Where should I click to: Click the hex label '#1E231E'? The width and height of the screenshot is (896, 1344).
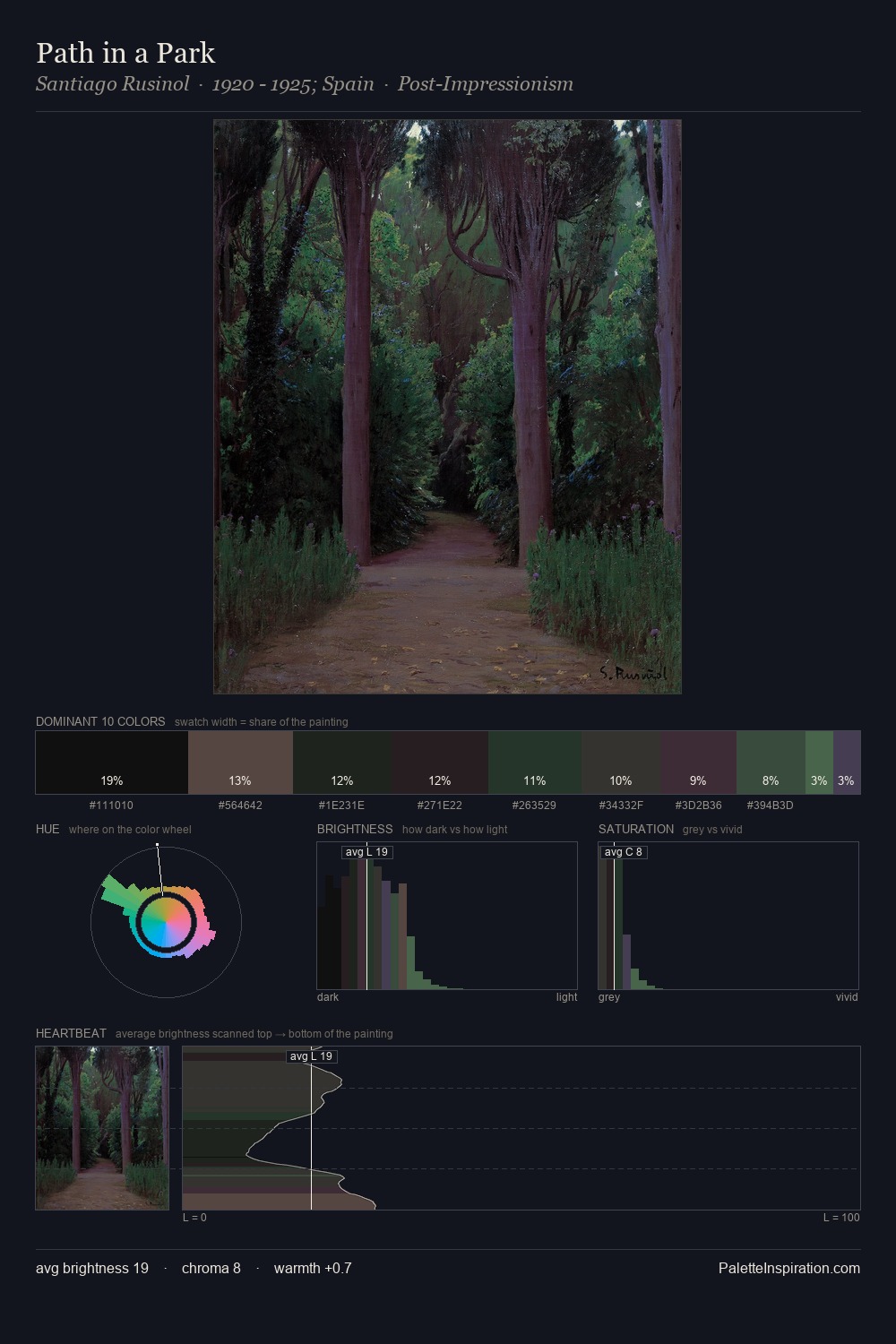pos(341,806)
